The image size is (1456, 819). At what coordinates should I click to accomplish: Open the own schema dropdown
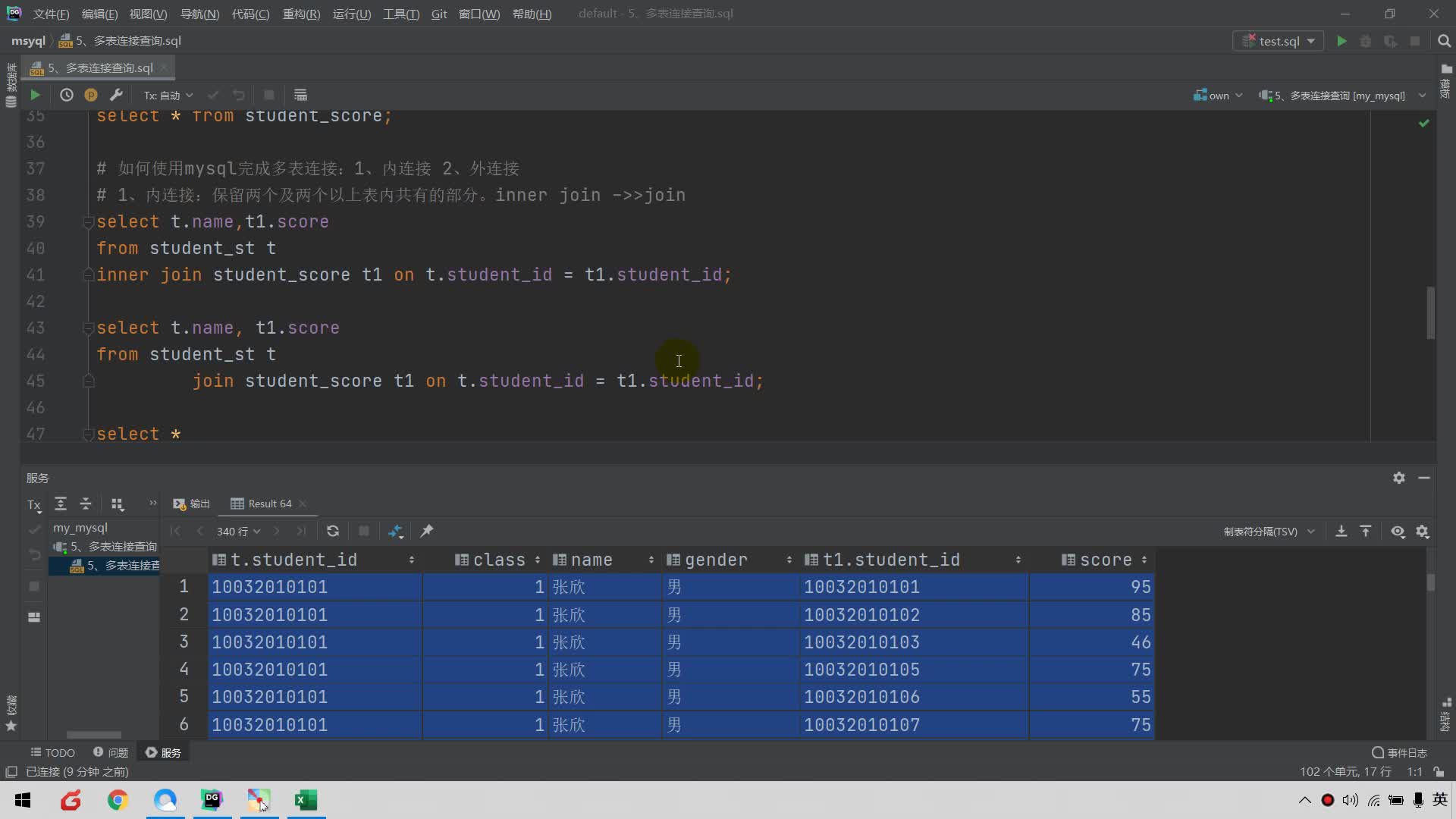point(1218,96)
